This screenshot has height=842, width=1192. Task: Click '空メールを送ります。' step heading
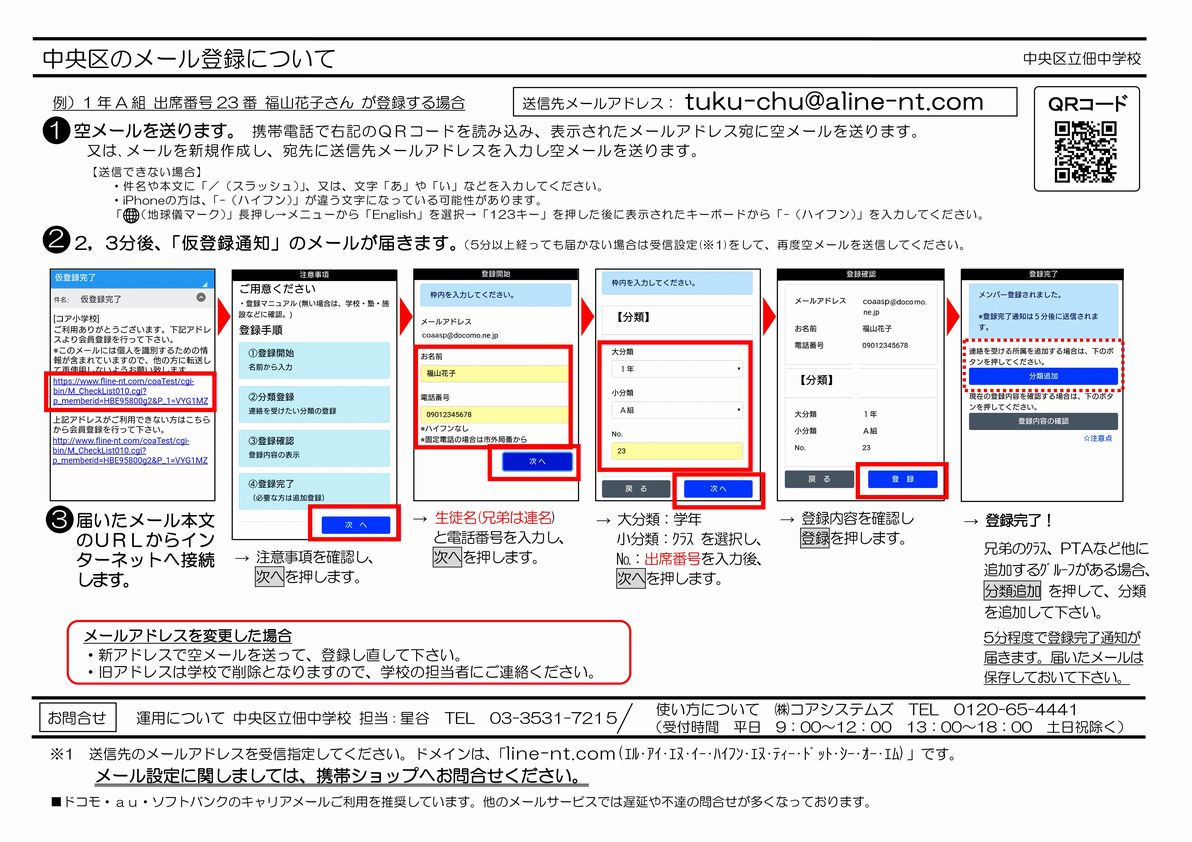(156, 131)
